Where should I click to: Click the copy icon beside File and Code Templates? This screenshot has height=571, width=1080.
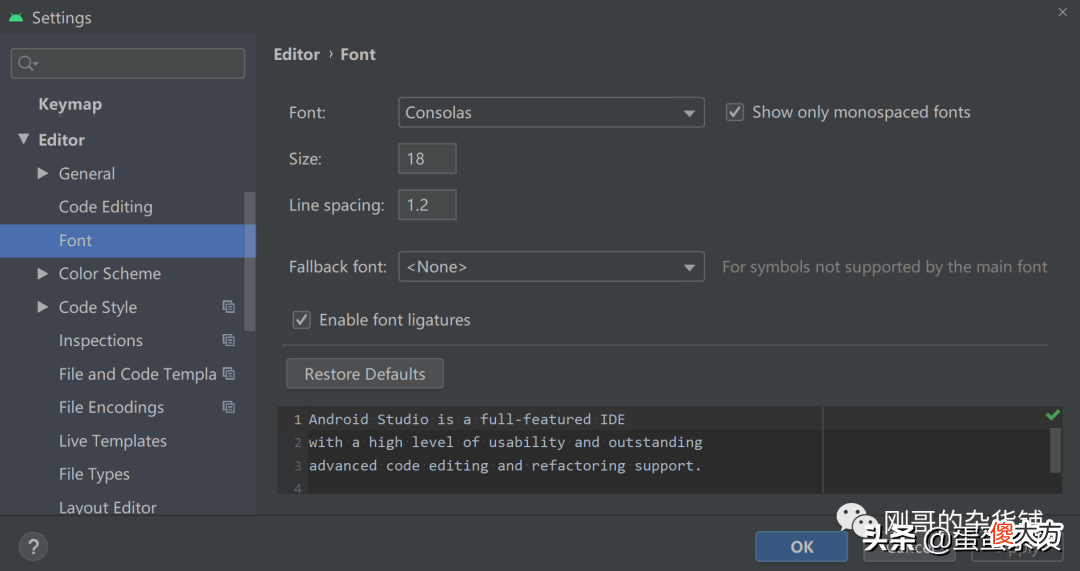click(x=229, y=373)
